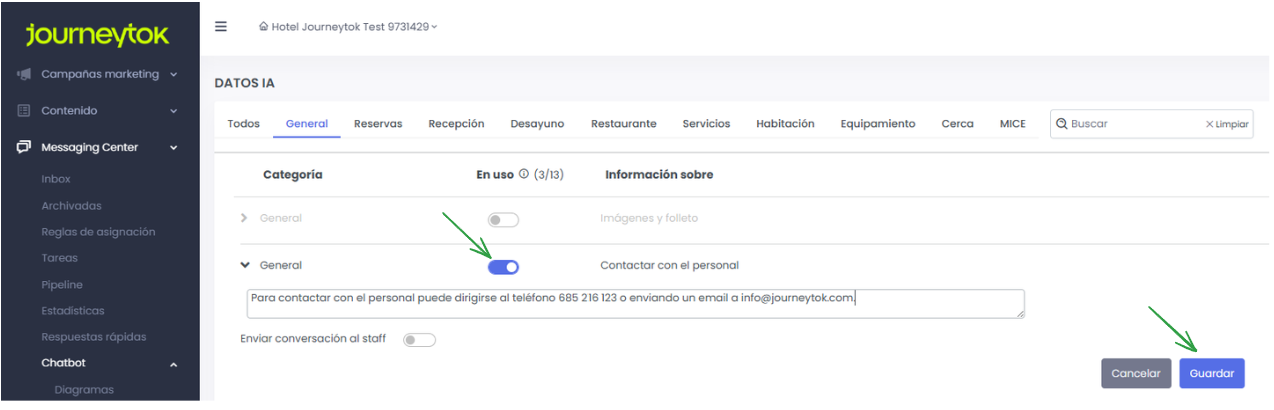The image size is (1274, 410).
Task: Click the contact information text area
Action: 635,304
